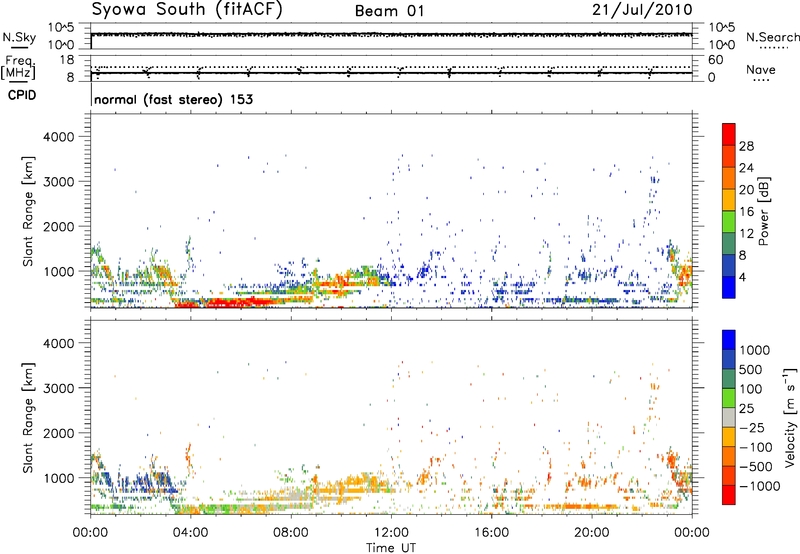Click the Velocity color bar

[729, 417]
